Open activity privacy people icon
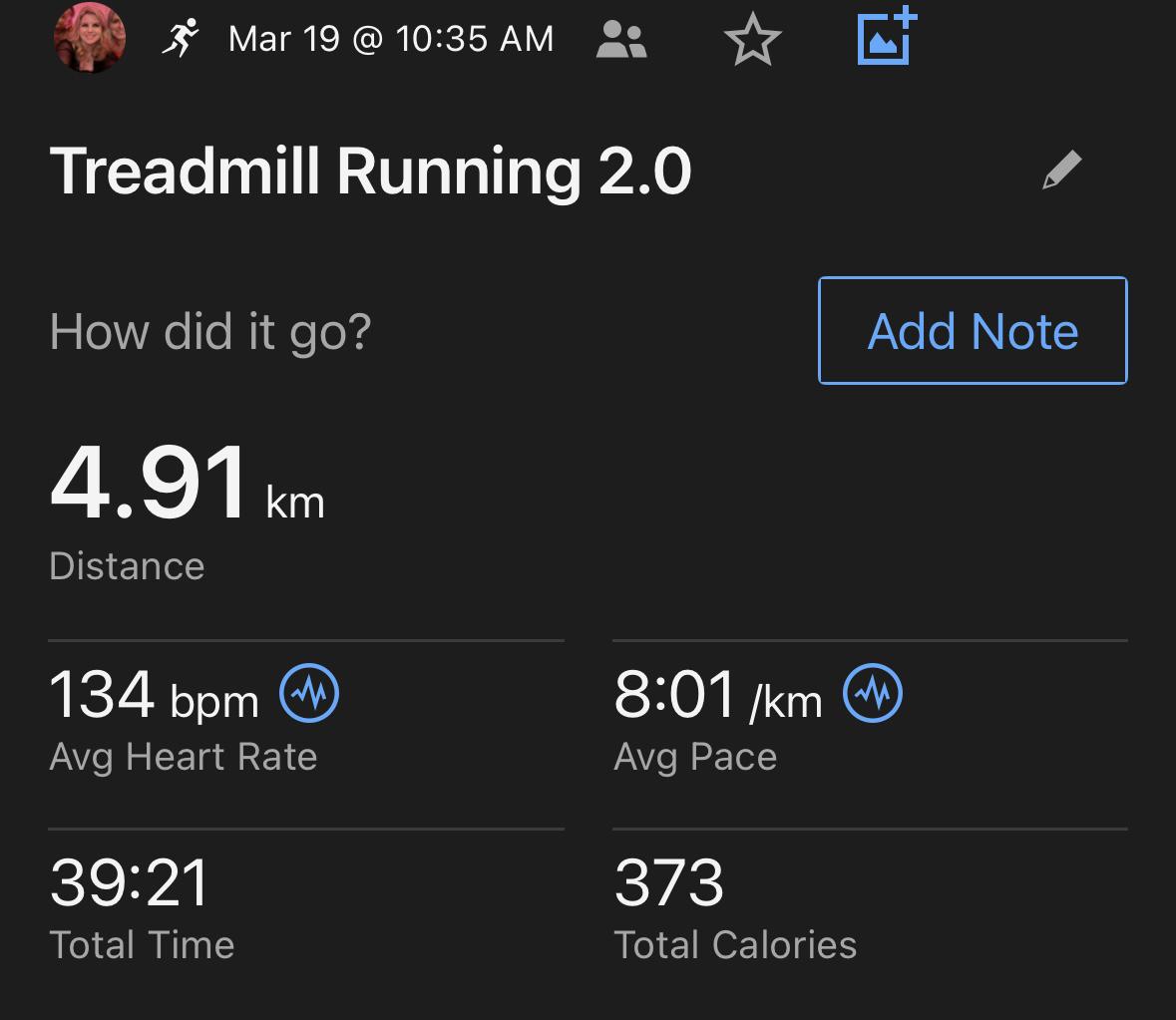The height and width of the screenshot is (1020, 1176). tap(621, 40)
